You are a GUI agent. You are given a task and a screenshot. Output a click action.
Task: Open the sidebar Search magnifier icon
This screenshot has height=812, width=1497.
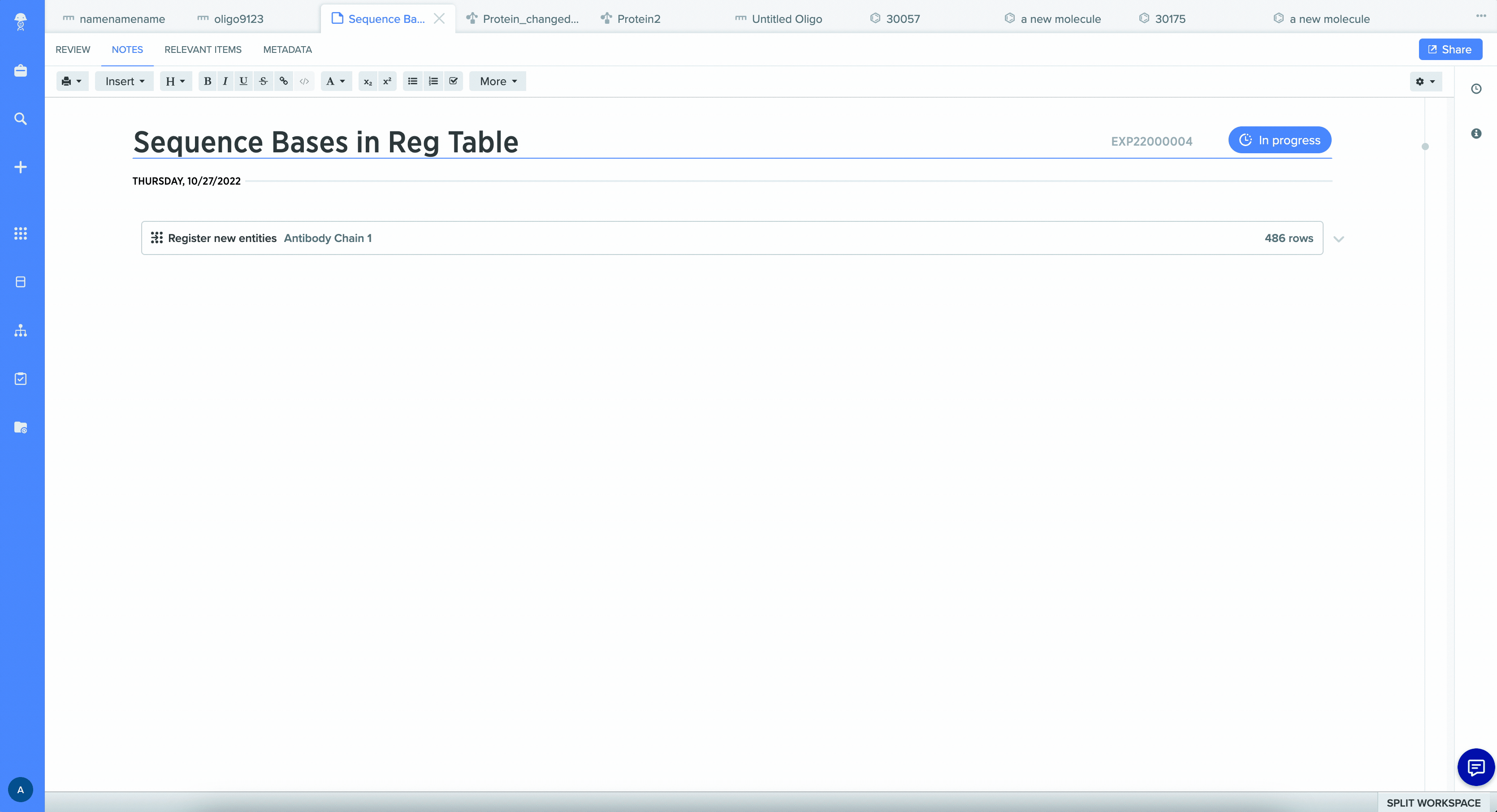click(x=20, y=118)
